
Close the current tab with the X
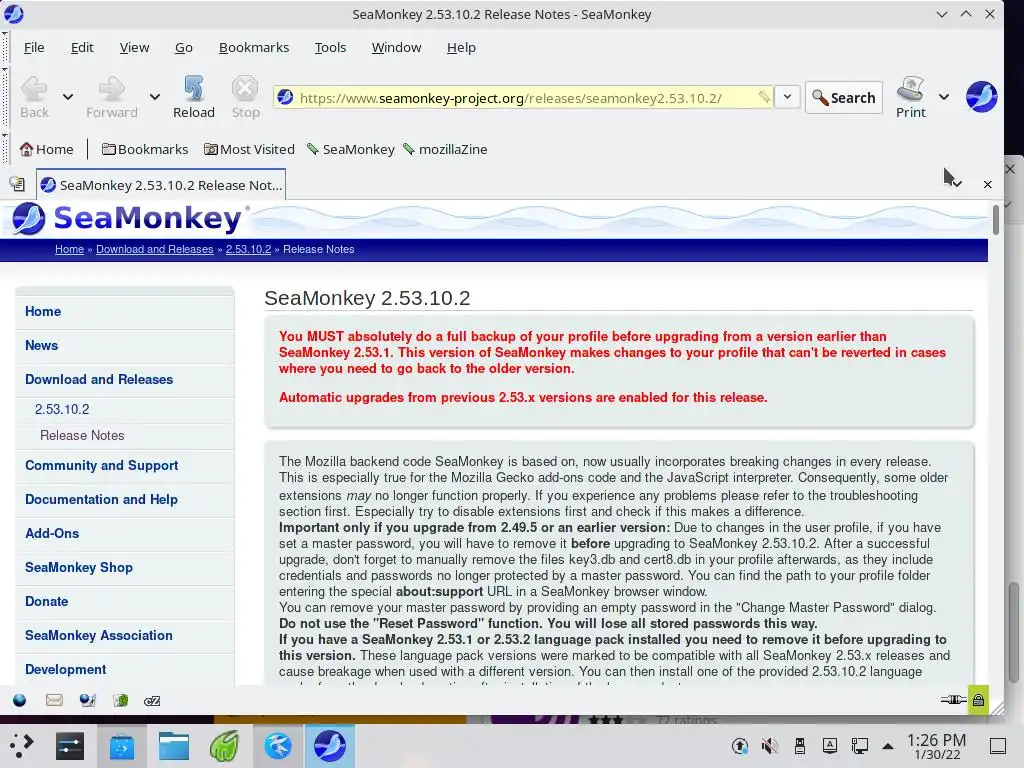pos(987,185)
